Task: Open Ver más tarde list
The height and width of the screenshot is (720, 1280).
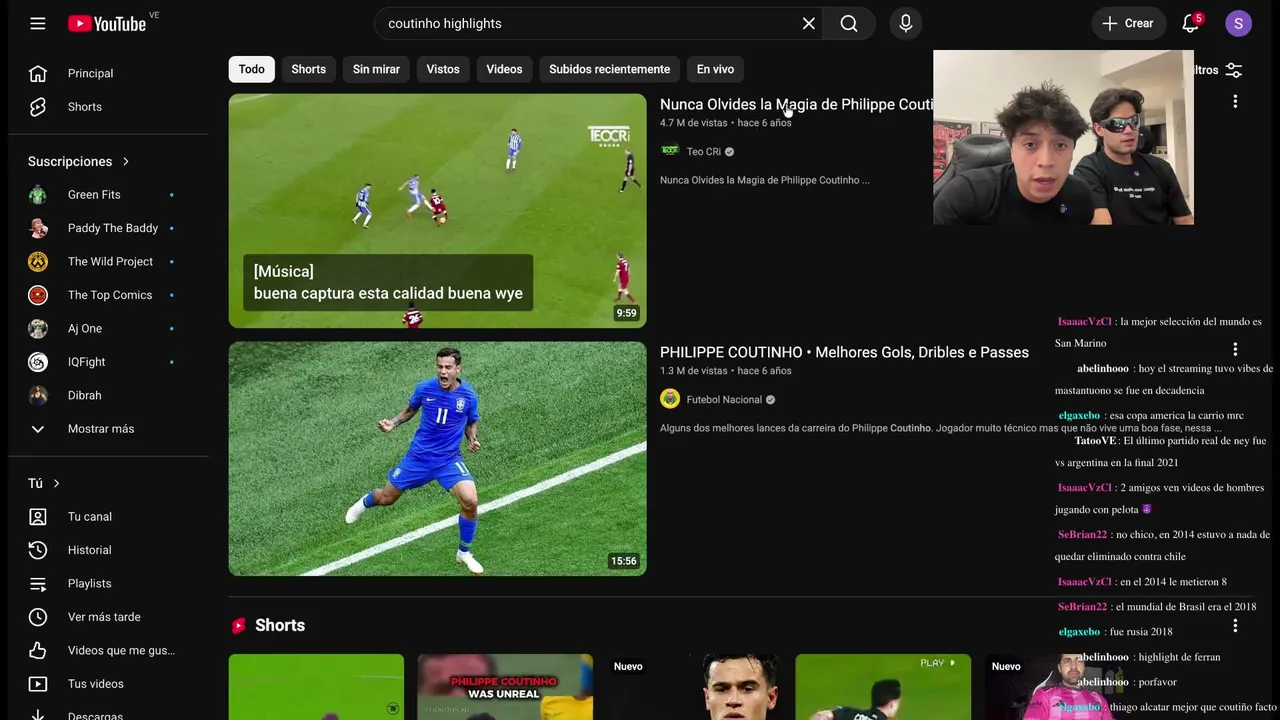Action: tap(108, 617)
